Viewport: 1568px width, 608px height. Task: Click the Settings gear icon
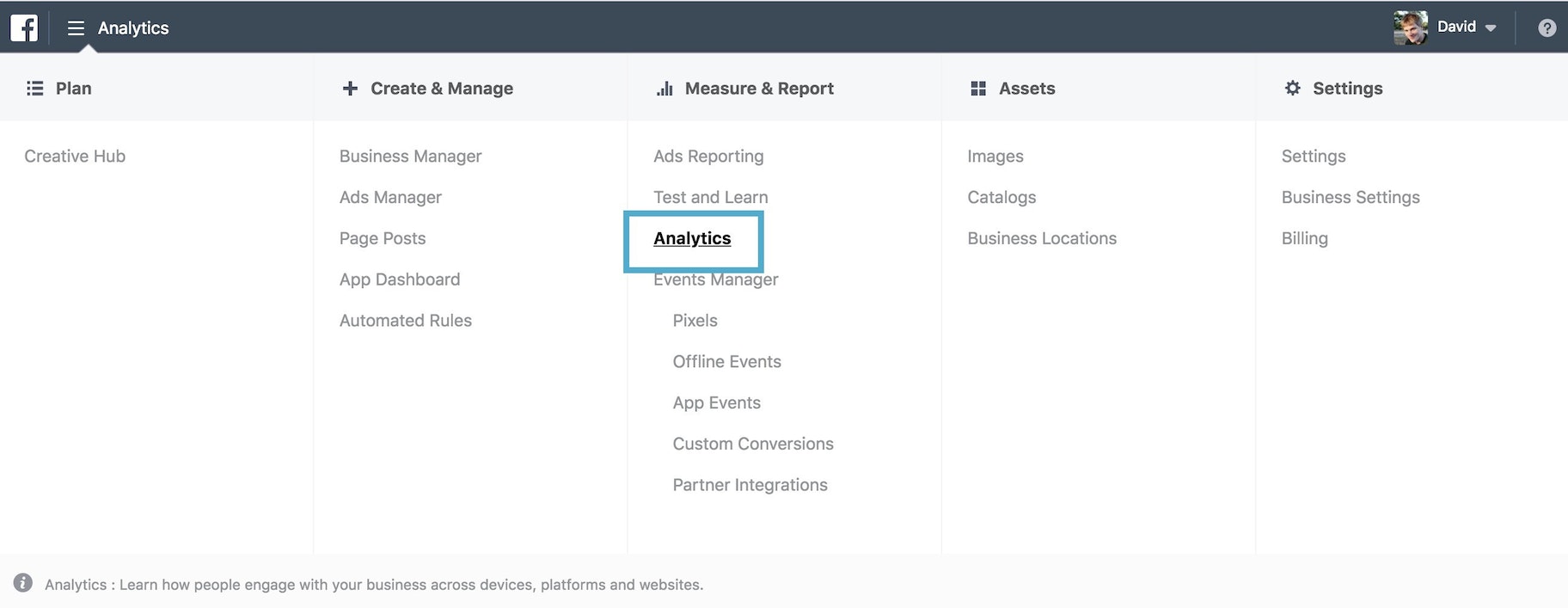click(1292, 89)
